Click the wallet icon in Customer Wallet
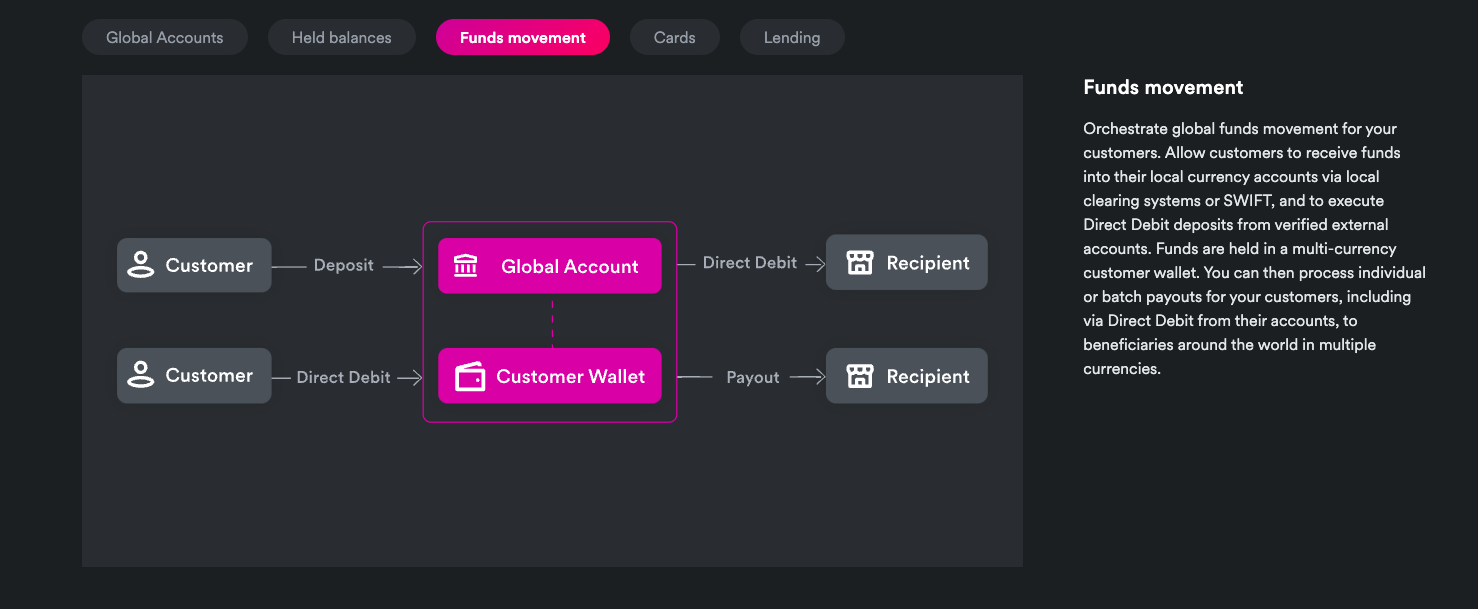The height and width of the screenshot is (609, 1478). (470, 377)
